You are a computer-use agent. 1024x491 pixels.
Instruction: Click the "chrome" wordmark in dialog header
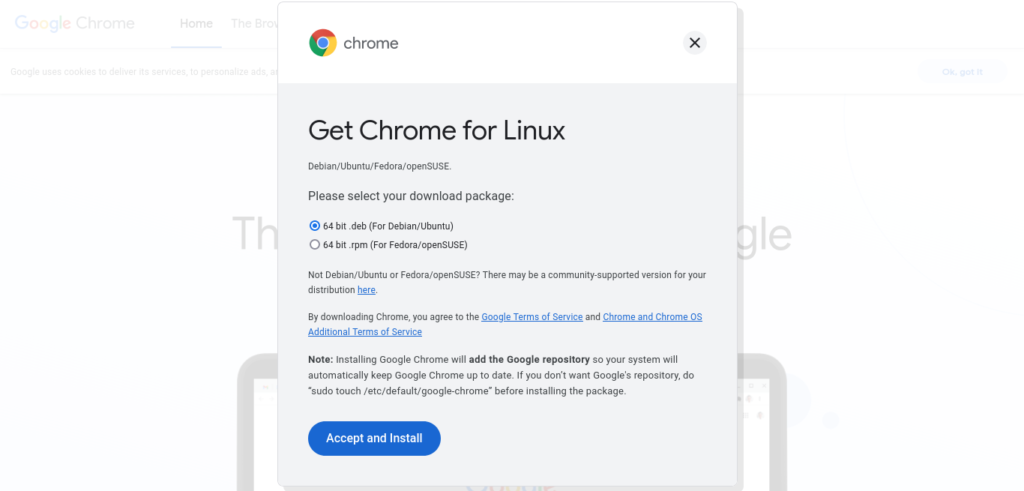371,44
